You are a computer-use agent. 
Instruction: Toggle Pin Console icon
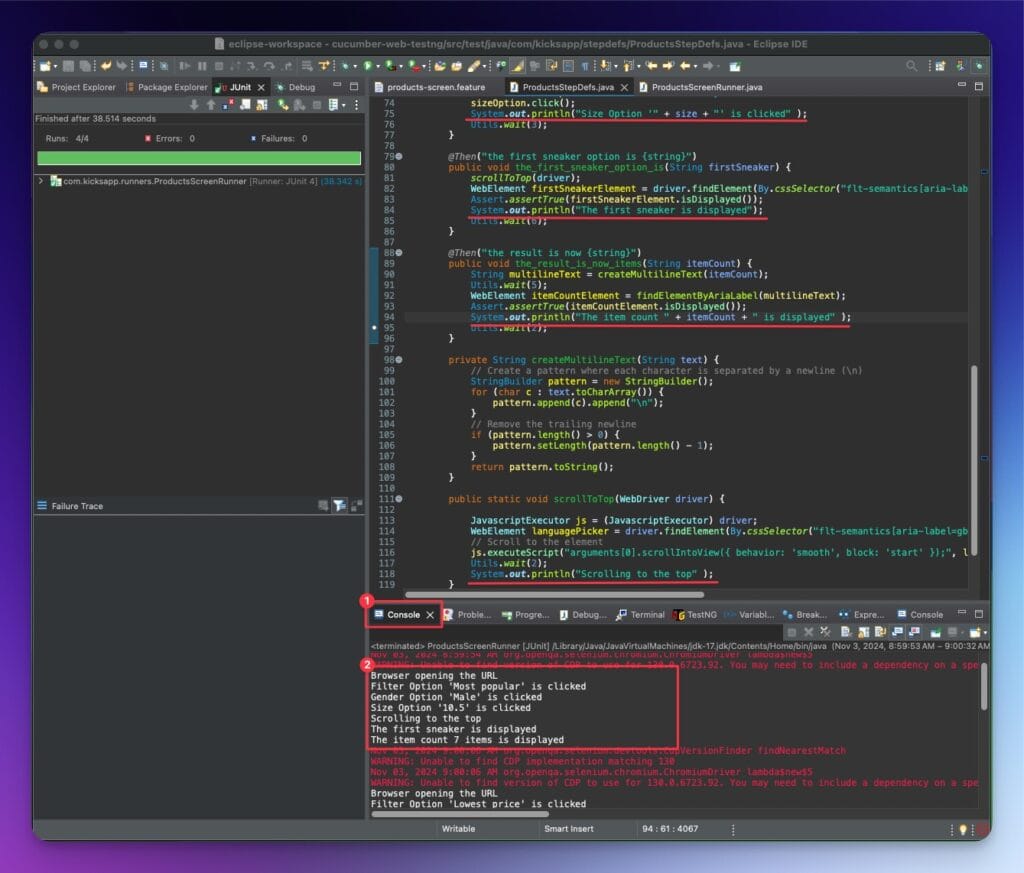click(935, 631)
